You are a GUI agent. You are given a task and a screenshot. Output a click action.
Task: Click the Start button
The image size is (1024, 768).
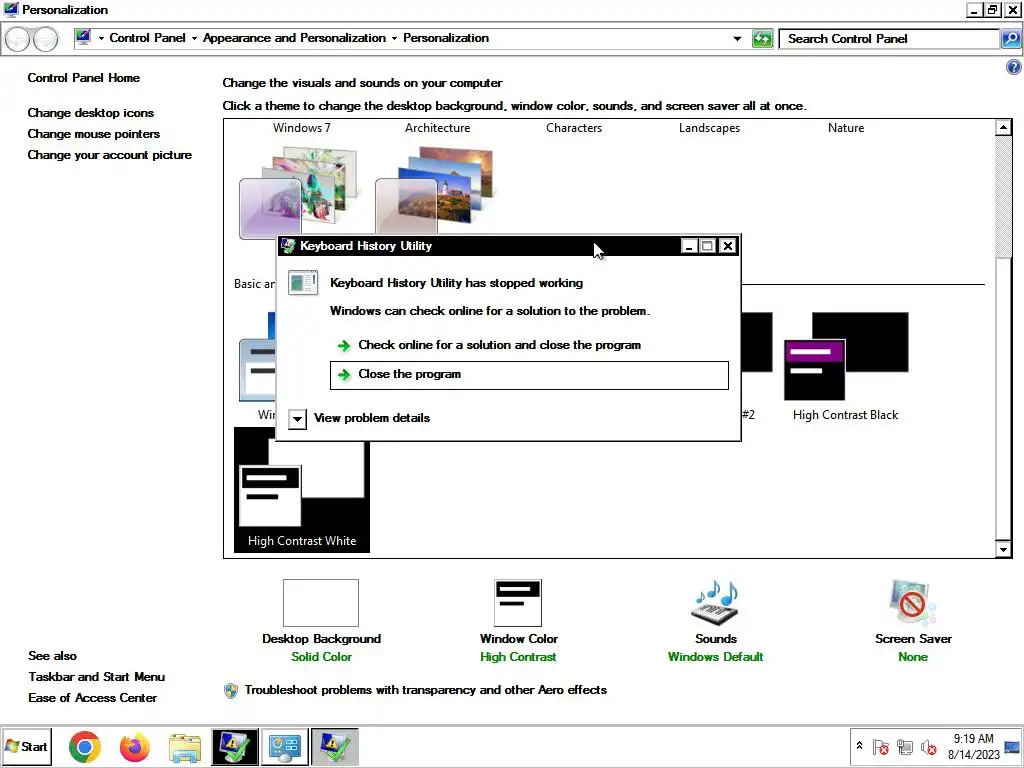coord(27,746)
